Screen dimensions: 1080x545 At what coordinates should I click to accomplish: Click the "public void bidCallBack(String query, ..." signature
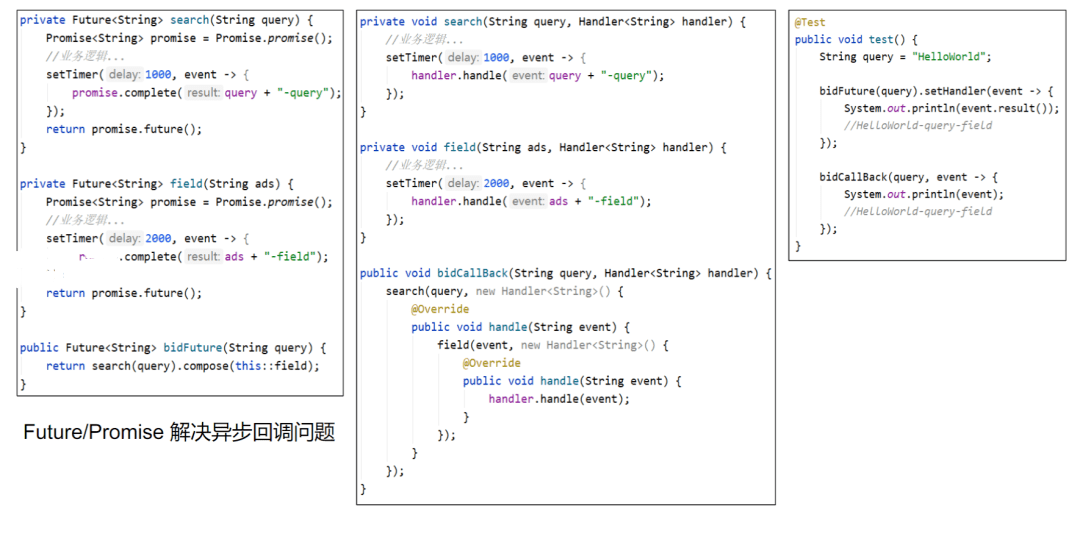566,273
